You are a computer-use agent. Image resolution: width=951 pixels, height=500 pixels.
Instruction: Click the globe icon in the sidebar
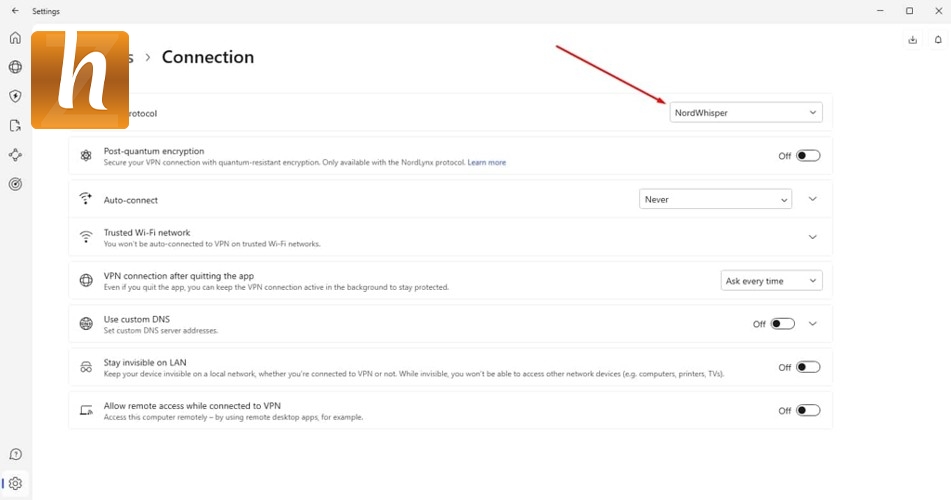(15, 67)
